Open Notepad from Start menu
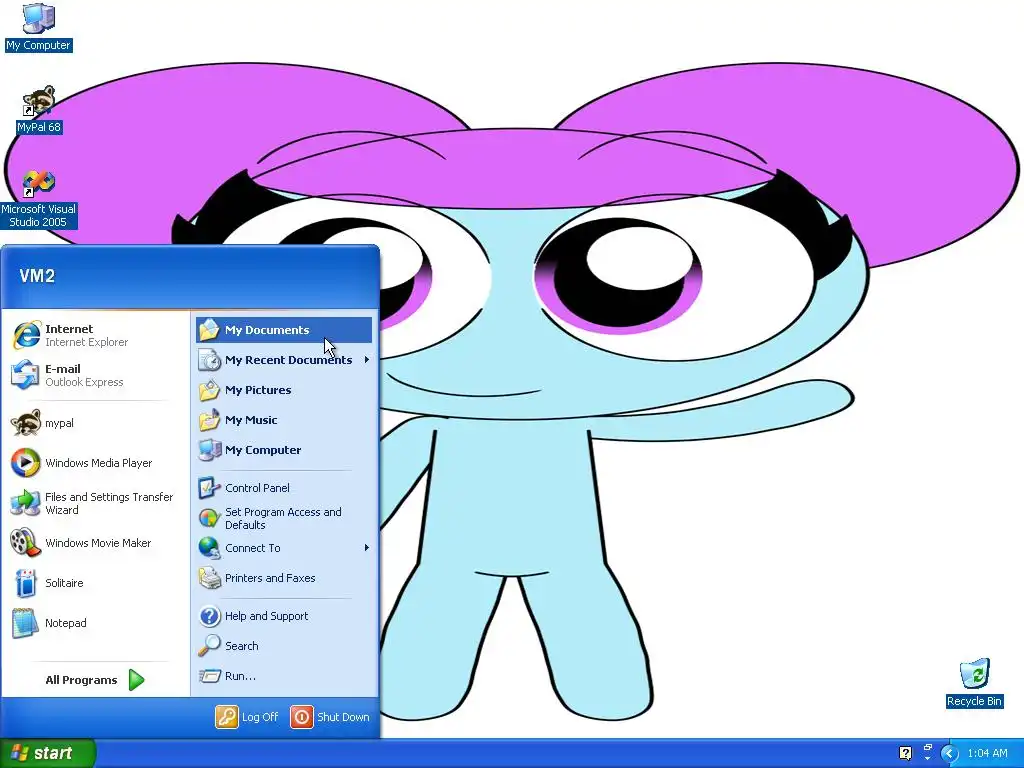This screenshot has height=768, width=1024. coord(97,623)
